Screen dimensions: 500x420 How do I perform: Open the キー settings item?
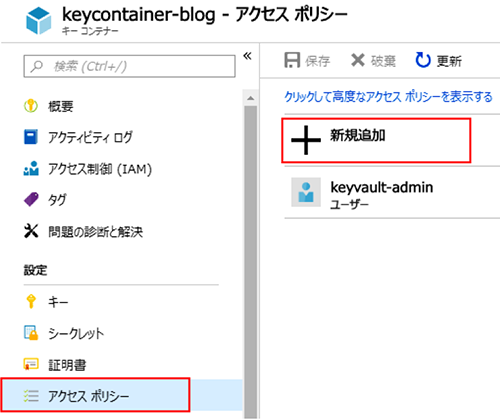(58, 302)
